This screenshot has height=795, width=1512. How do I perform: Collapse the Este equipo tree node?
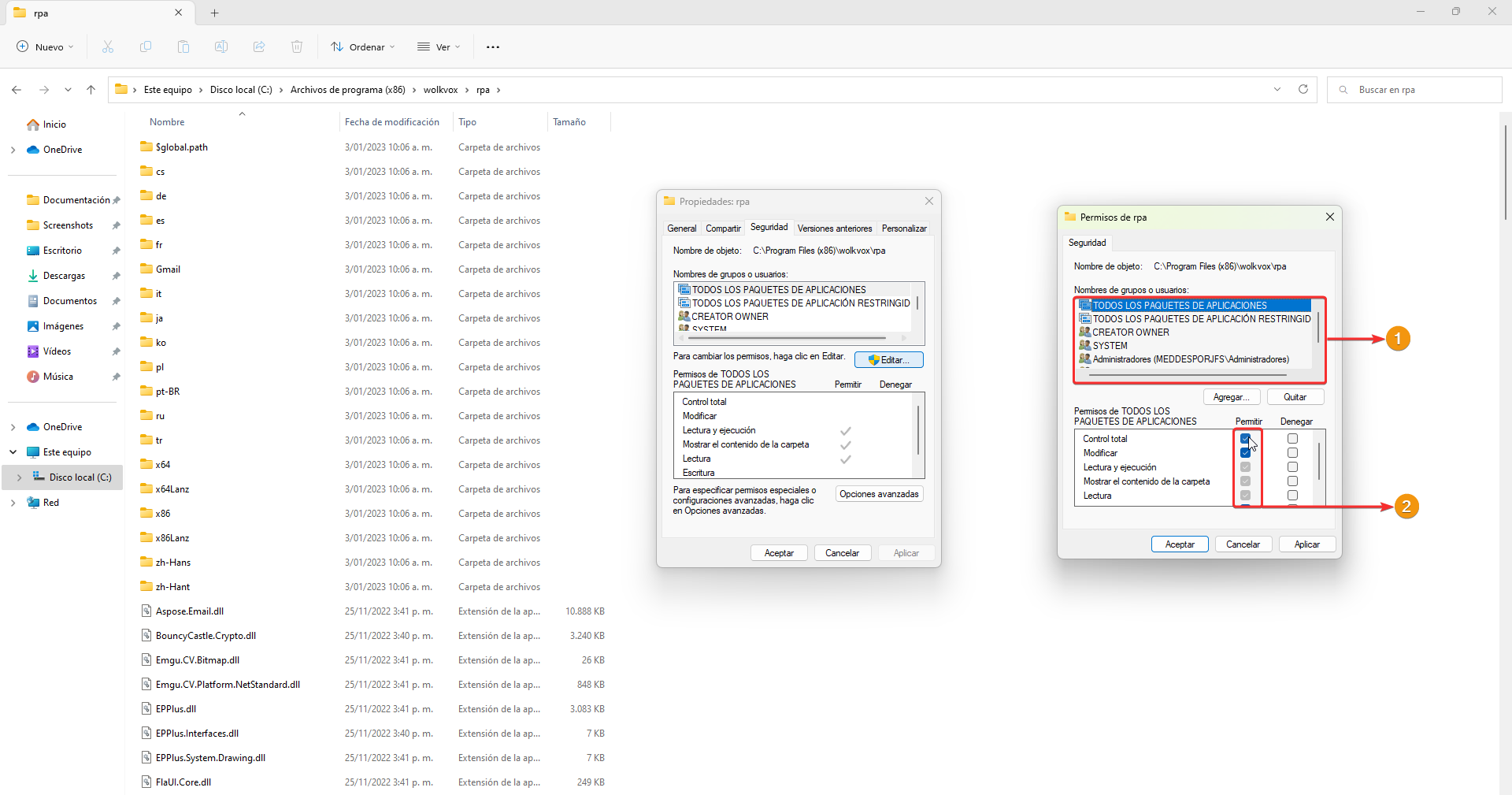(13, 452)
